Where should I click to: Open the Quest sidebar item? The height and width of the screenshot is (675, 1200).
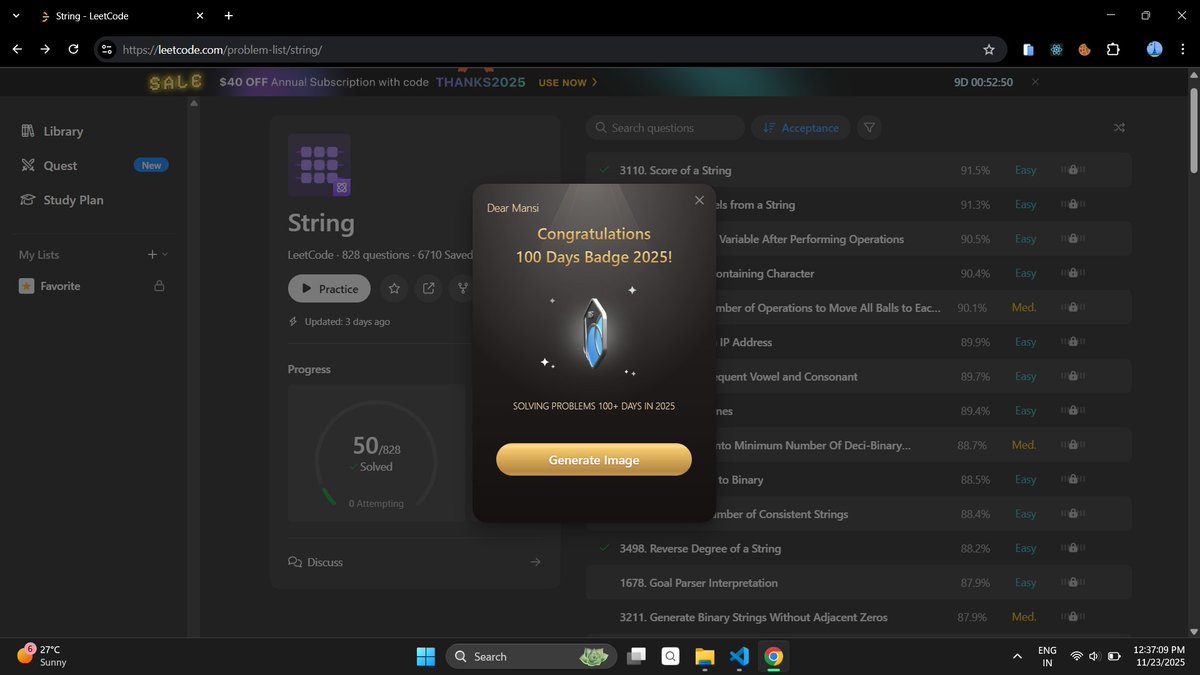click(x=60, y=165)
